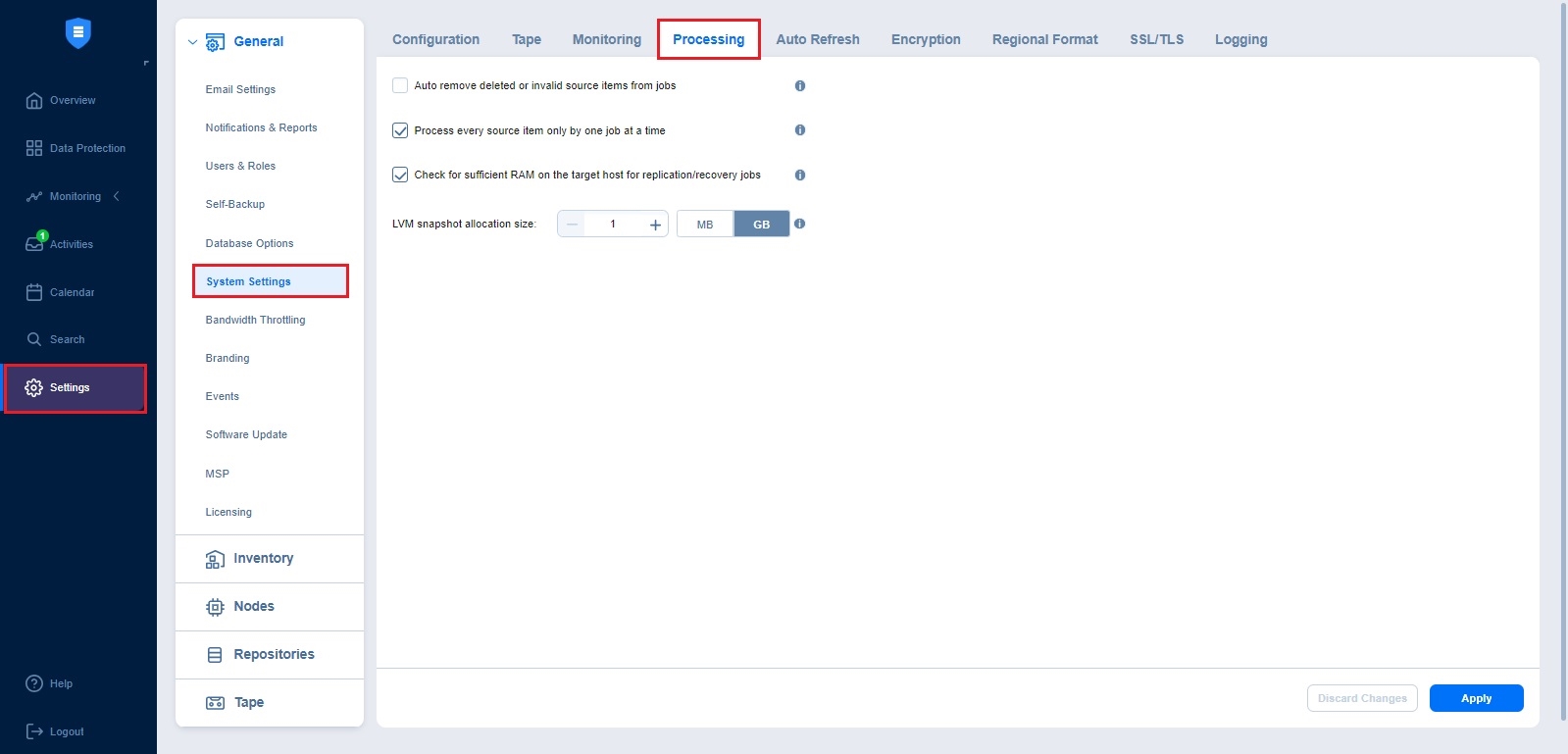
Task: Select MB as snapshot size unit
Action: coord(705,225)
